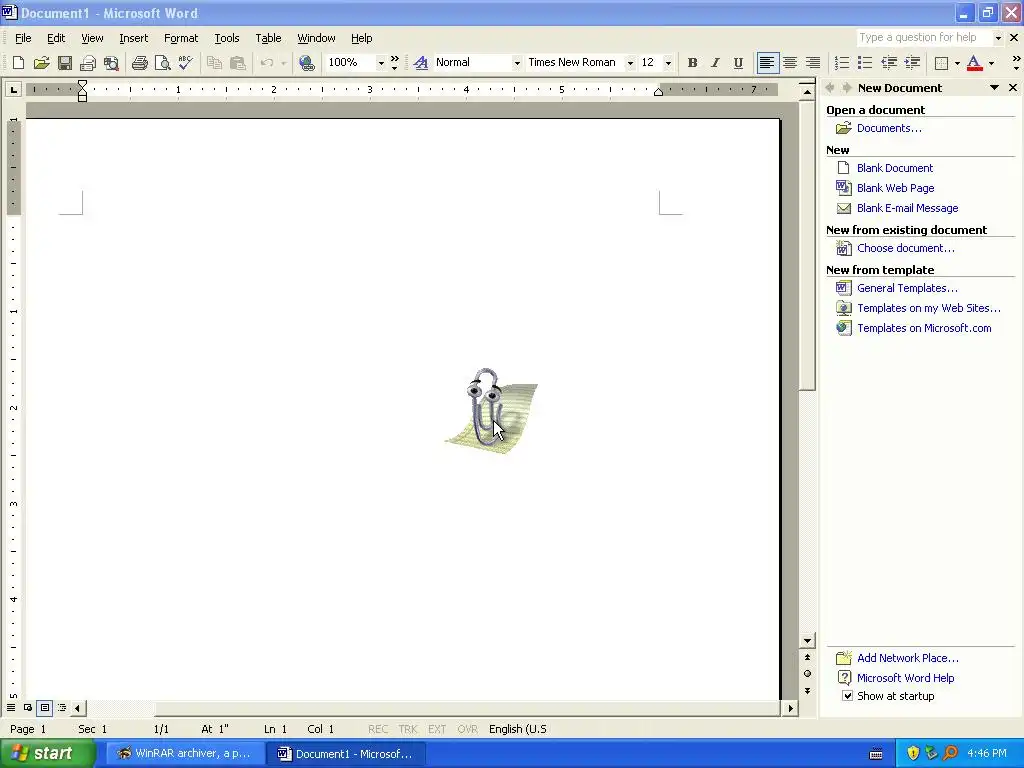Image resolution: width=1024 pixels, height=768 pixels.
Task: Click the Search toolbar icon
Action: coord(111,63)
